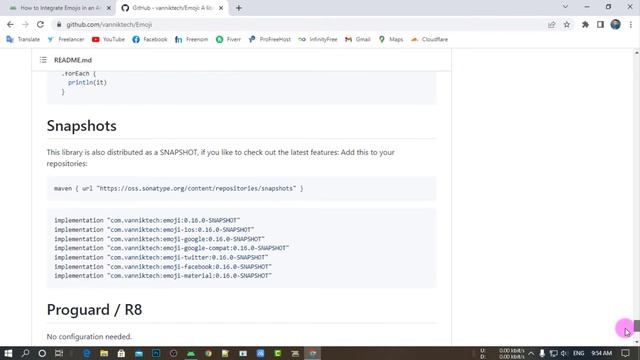The height and width of the screenshot is (360, 640).
Task: Click the emoji-facebook:0.16.0-SNAPSHOT line
Action: (x=163, y=267)
